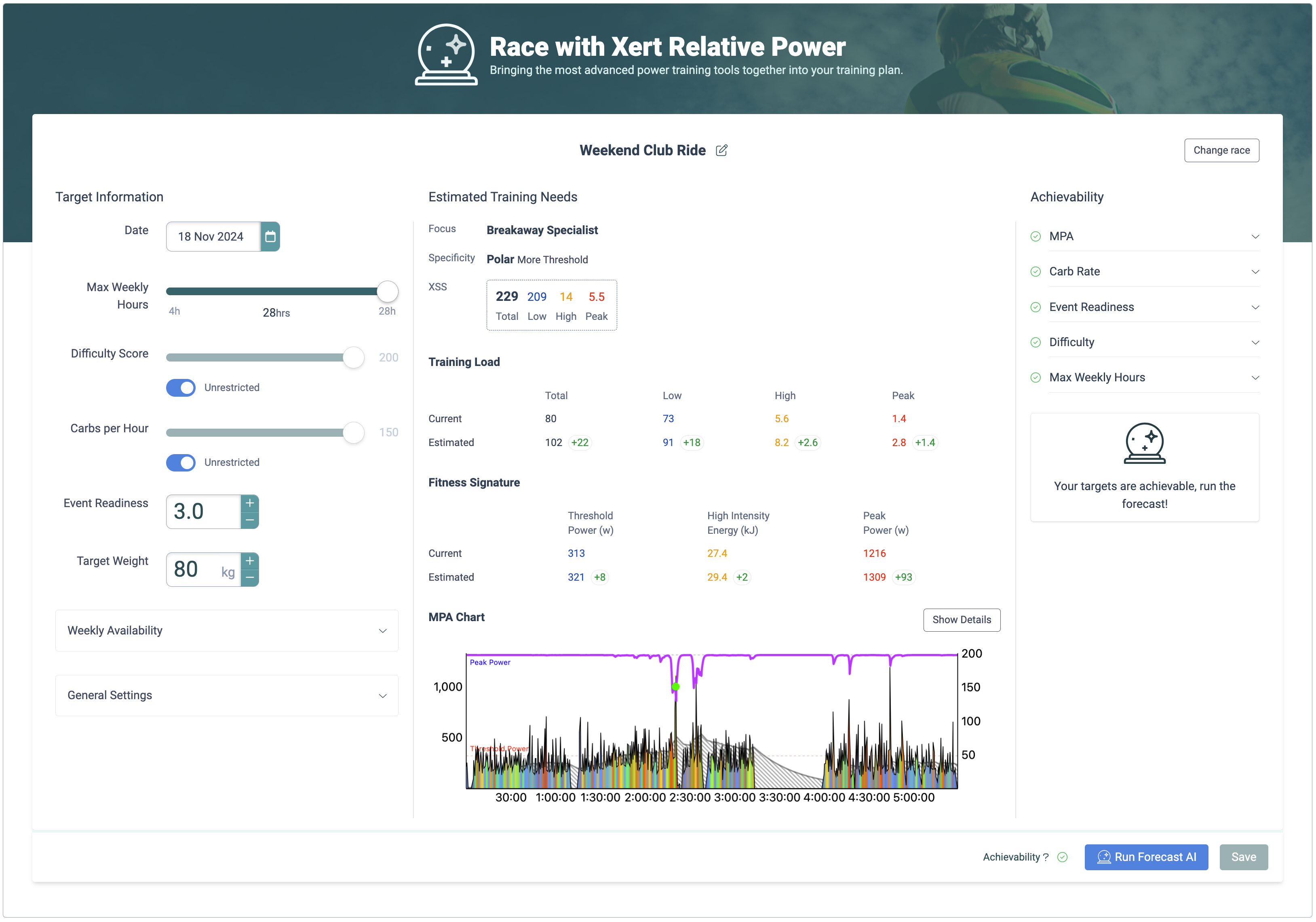Click the Event Readiness minus stepper

click(x=250, y=520)
